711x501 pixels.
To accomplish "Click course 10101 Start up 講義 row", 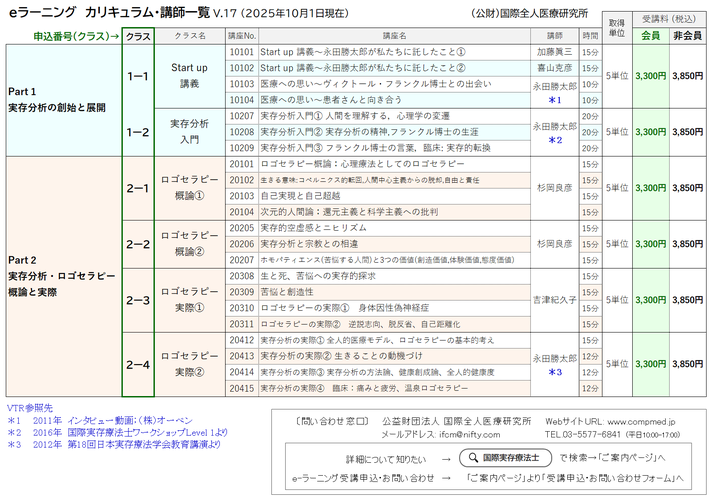I will pyautogui.click(x=378, y=52).
